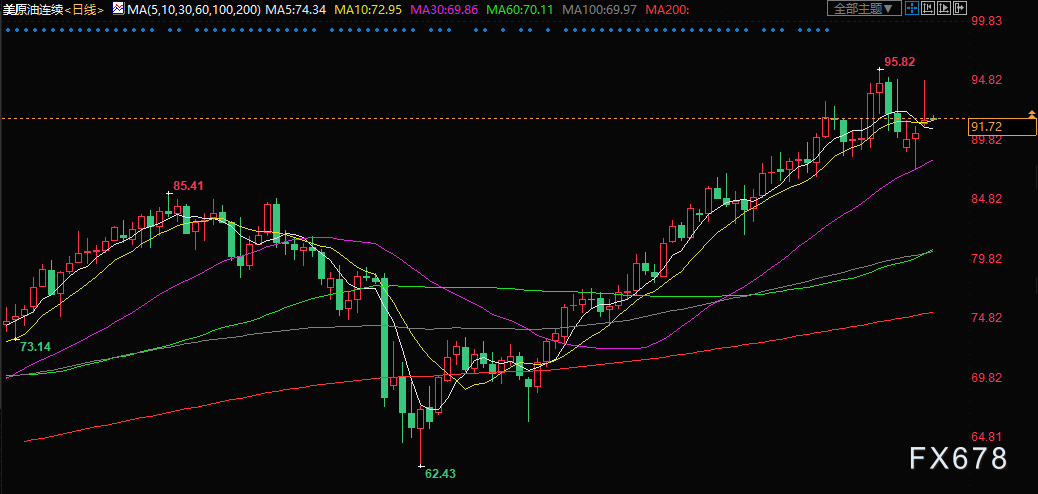Click the grey MA100:69.97 value
This screenshot has height=494, width=1038.
point(598,9)
